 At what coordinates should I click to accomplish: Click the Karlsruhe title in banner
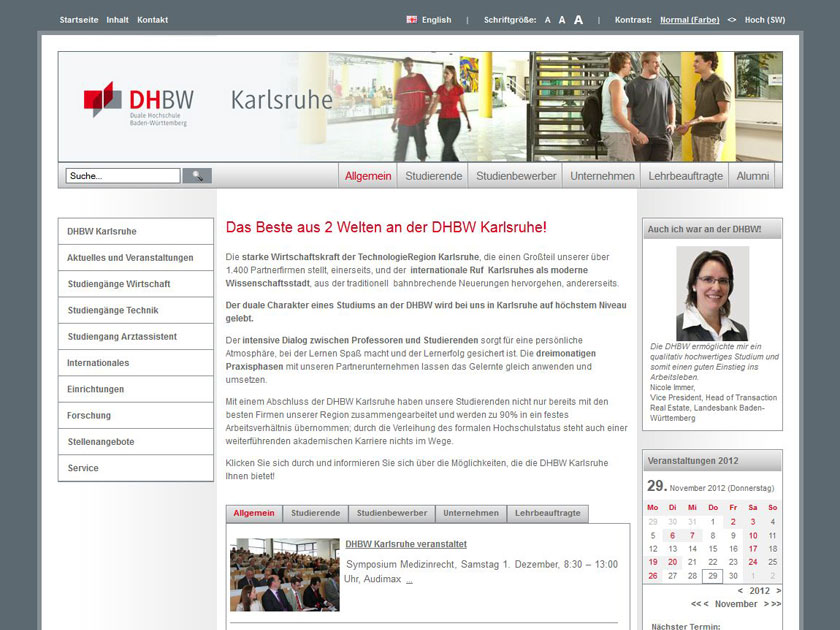tap(282, 100)
